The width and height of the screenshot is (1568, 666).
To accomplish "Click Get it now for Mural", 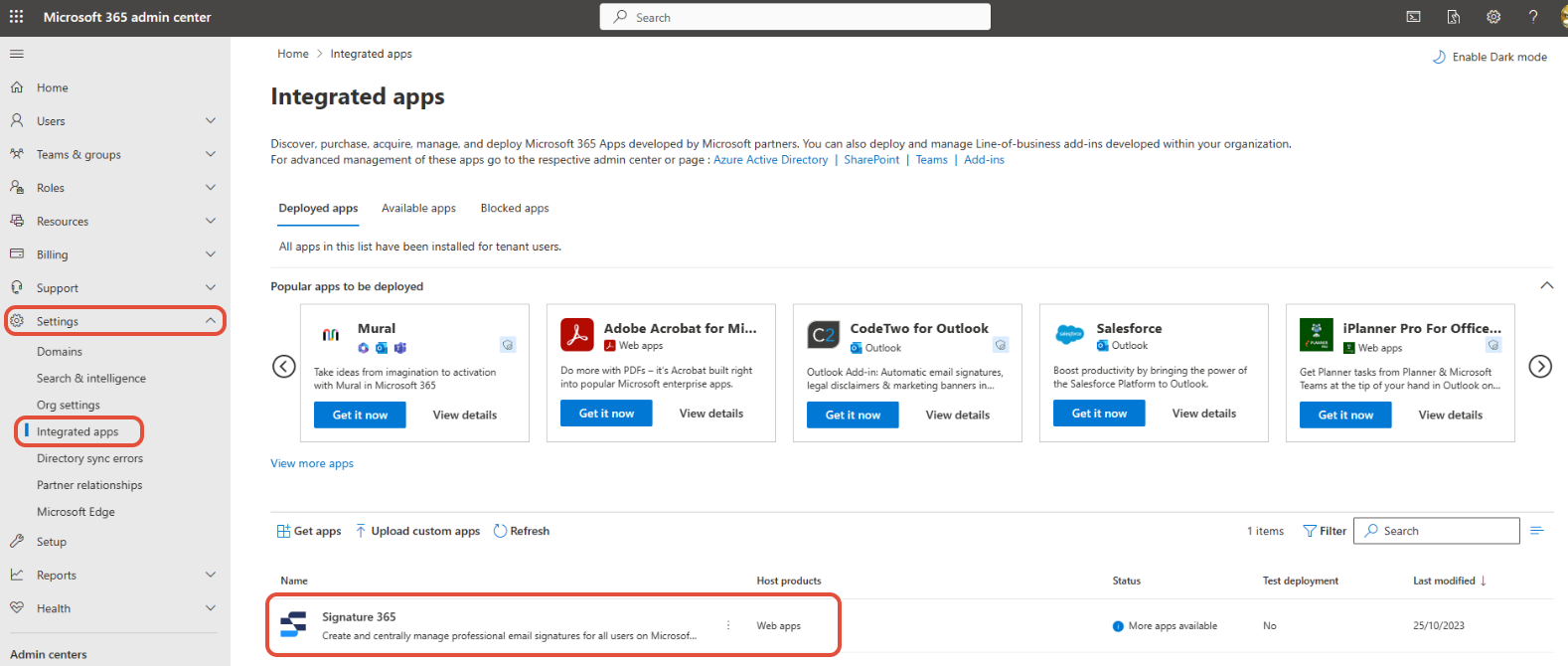I will [360, 415].
